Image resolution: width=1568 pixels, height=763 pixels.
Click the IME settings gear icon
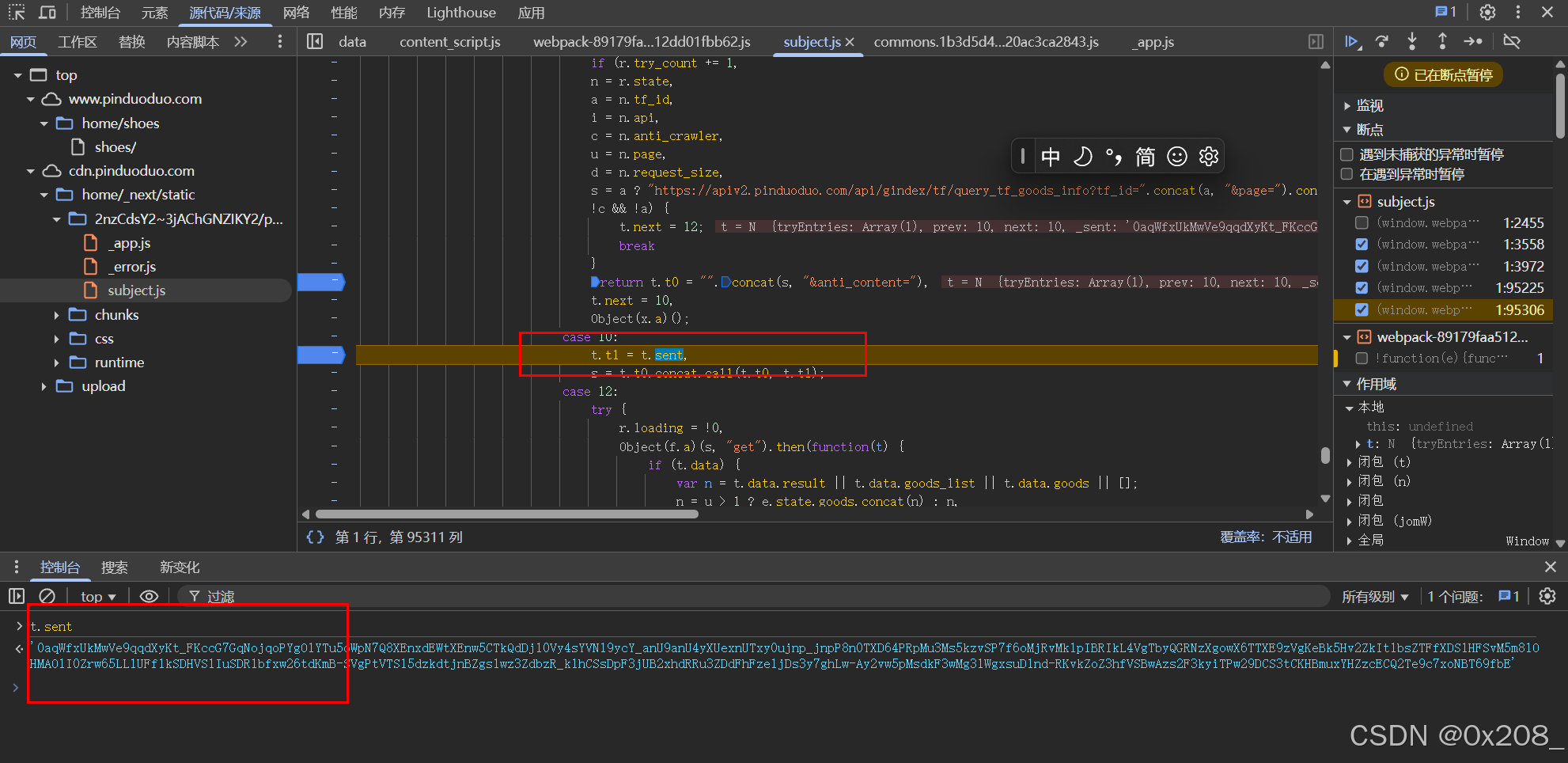point(1209,156)
